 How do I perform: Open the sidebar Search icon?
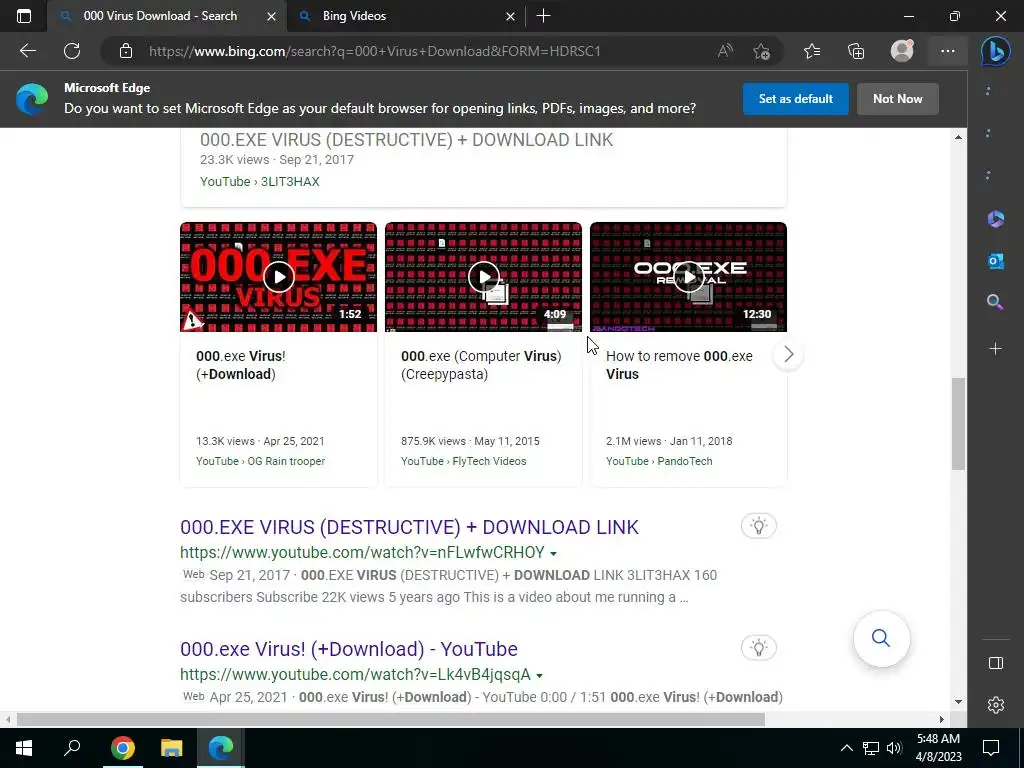995,302
